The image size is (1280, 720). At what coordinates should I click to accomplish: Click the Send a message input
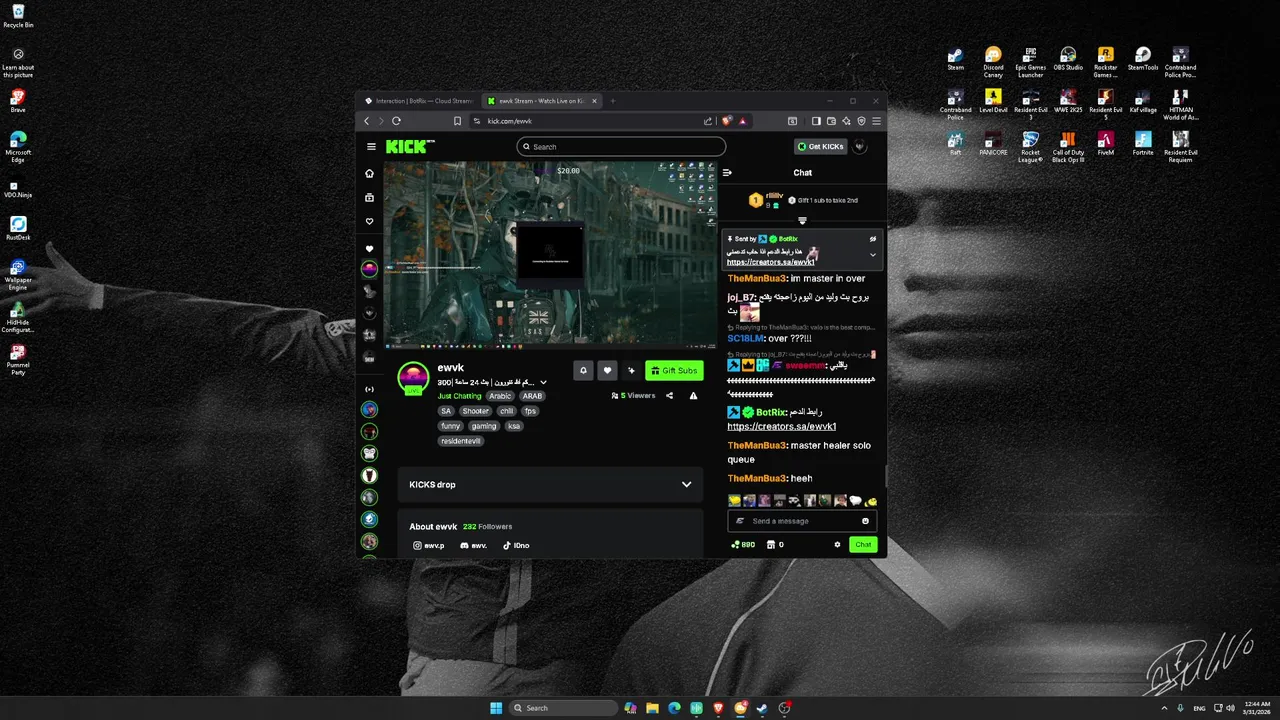[x=800, y=521]
